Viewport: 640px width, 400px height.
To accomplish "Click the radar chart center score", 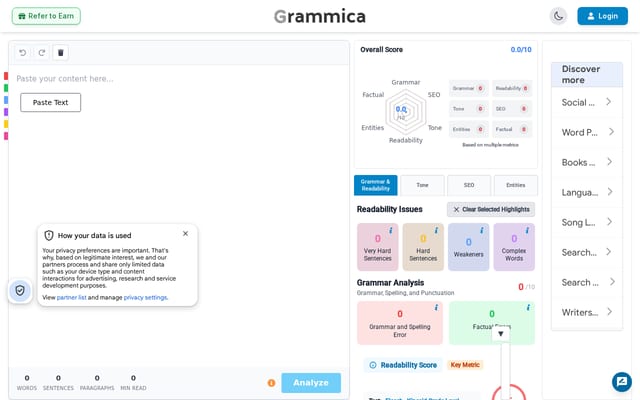I will (402, 110).
